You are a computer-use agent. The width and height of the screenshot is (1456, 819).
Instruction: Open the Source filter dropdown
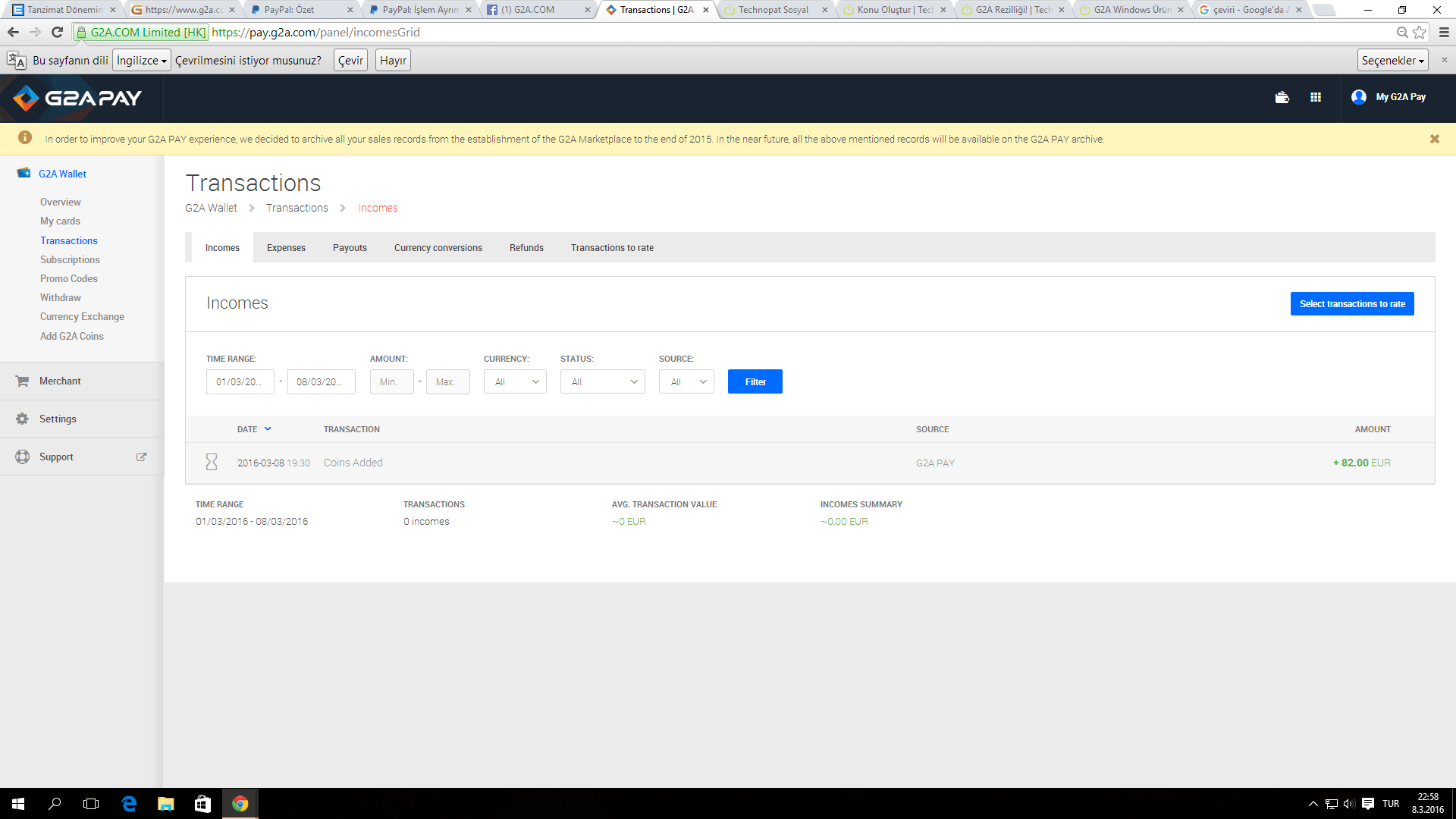click(686, 381)
